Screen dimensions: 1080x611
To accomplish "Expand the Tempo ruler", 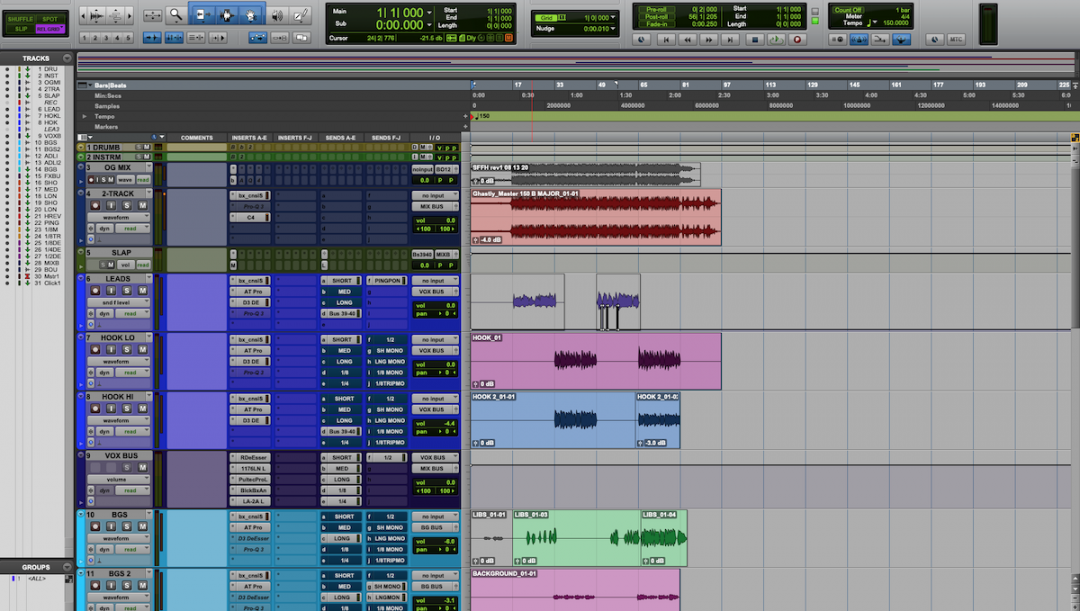I will [85, 116].
